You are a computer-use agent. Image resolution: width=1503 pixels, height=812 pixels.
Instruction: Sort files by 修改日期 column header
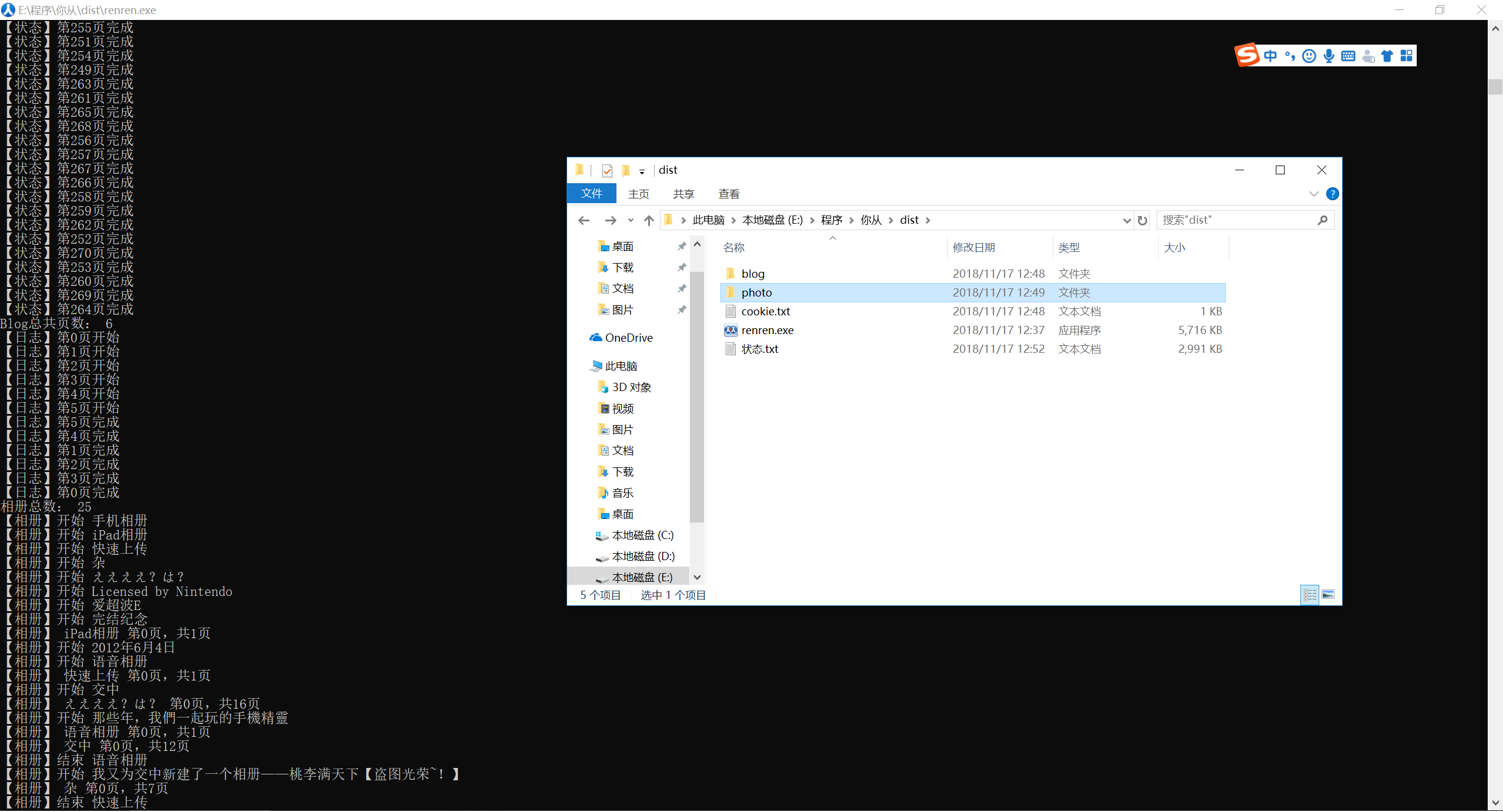click(974, 247)
